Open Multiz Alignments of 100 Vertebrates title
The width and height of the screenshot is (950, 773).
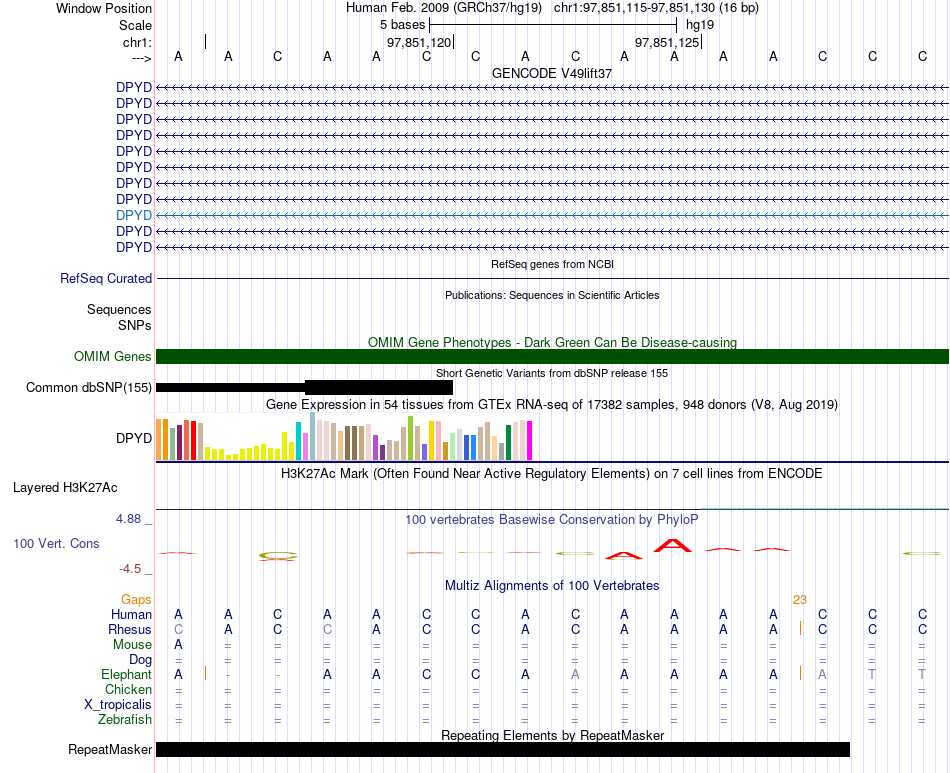pos(552,585)
